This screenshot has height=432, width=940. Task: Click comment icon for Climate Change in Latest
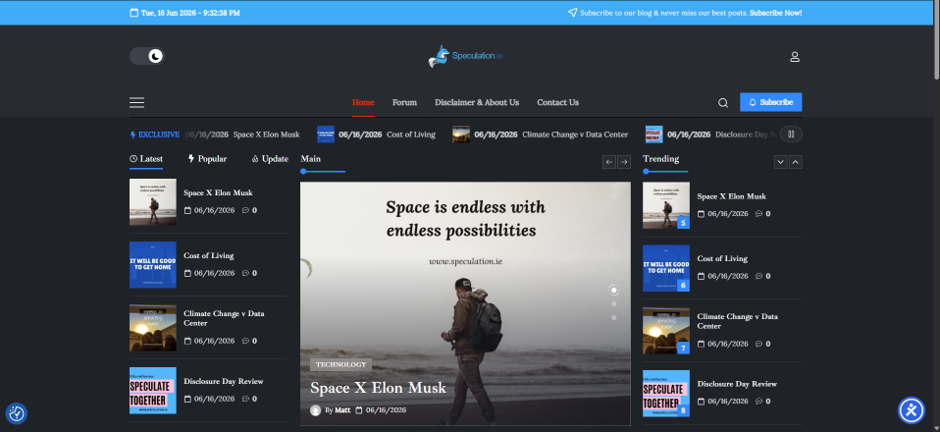245,341
